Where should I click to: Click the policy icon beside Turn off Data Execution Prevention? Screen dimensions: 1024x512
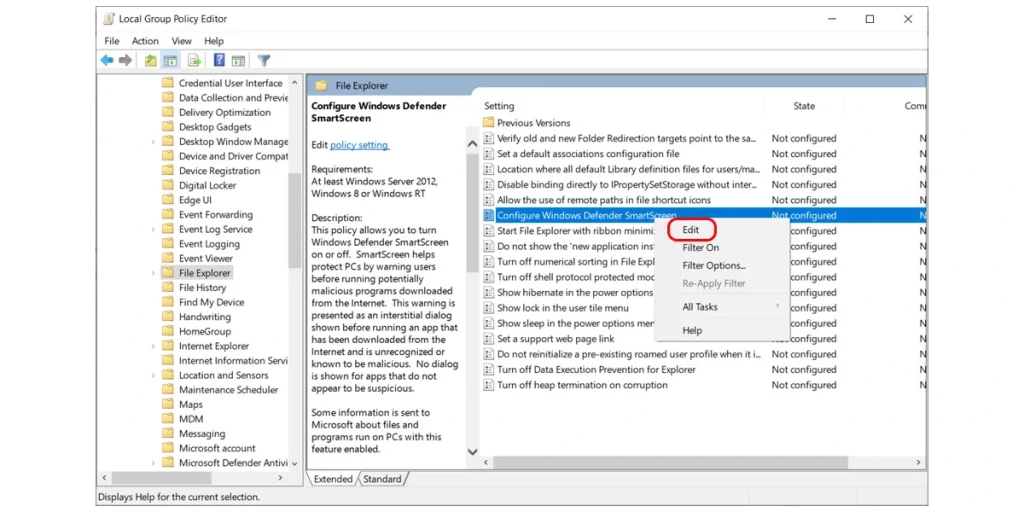coord(488,370)
